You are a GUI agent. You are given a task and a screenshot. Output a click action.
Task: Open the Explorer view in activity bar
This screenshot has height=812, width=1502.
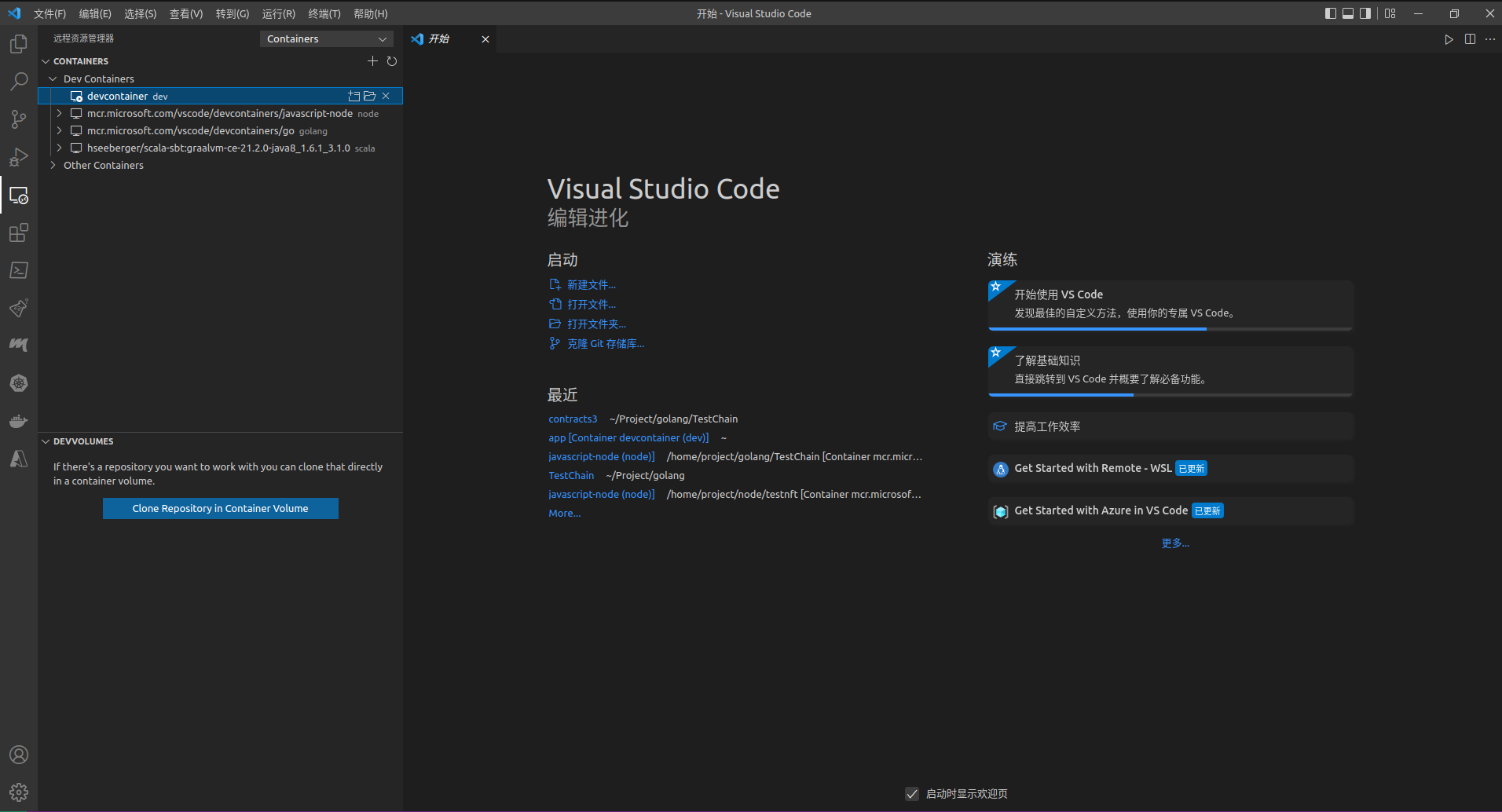[19, 44]
